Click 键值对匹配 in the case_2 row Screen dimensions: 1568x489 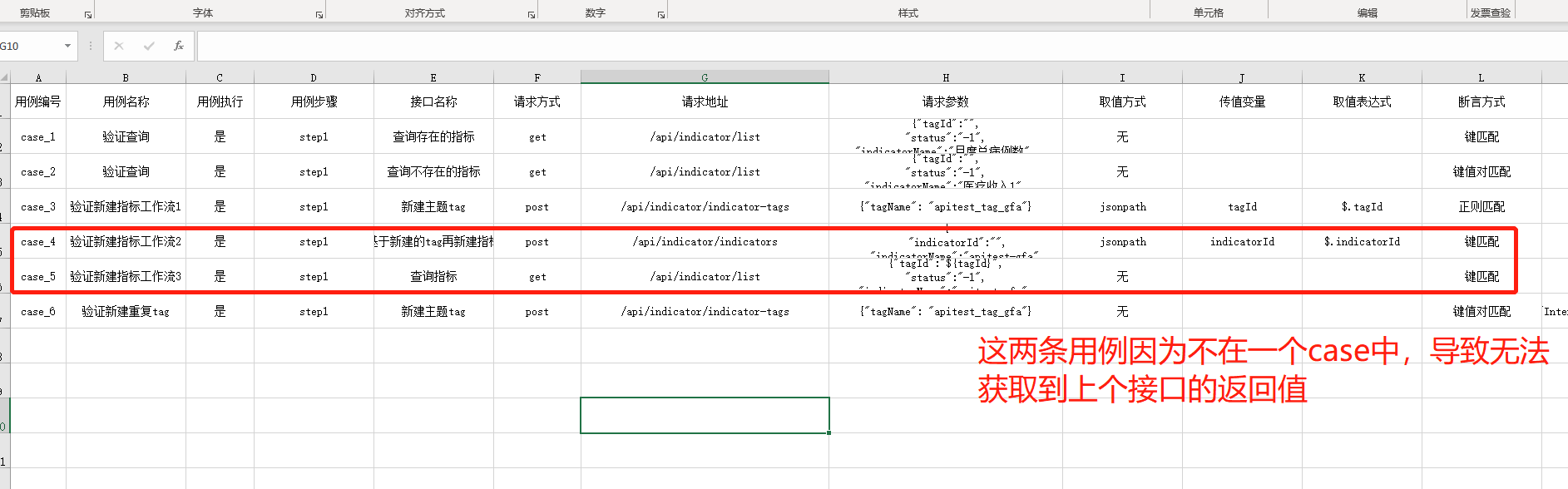tap(1481, 171)
